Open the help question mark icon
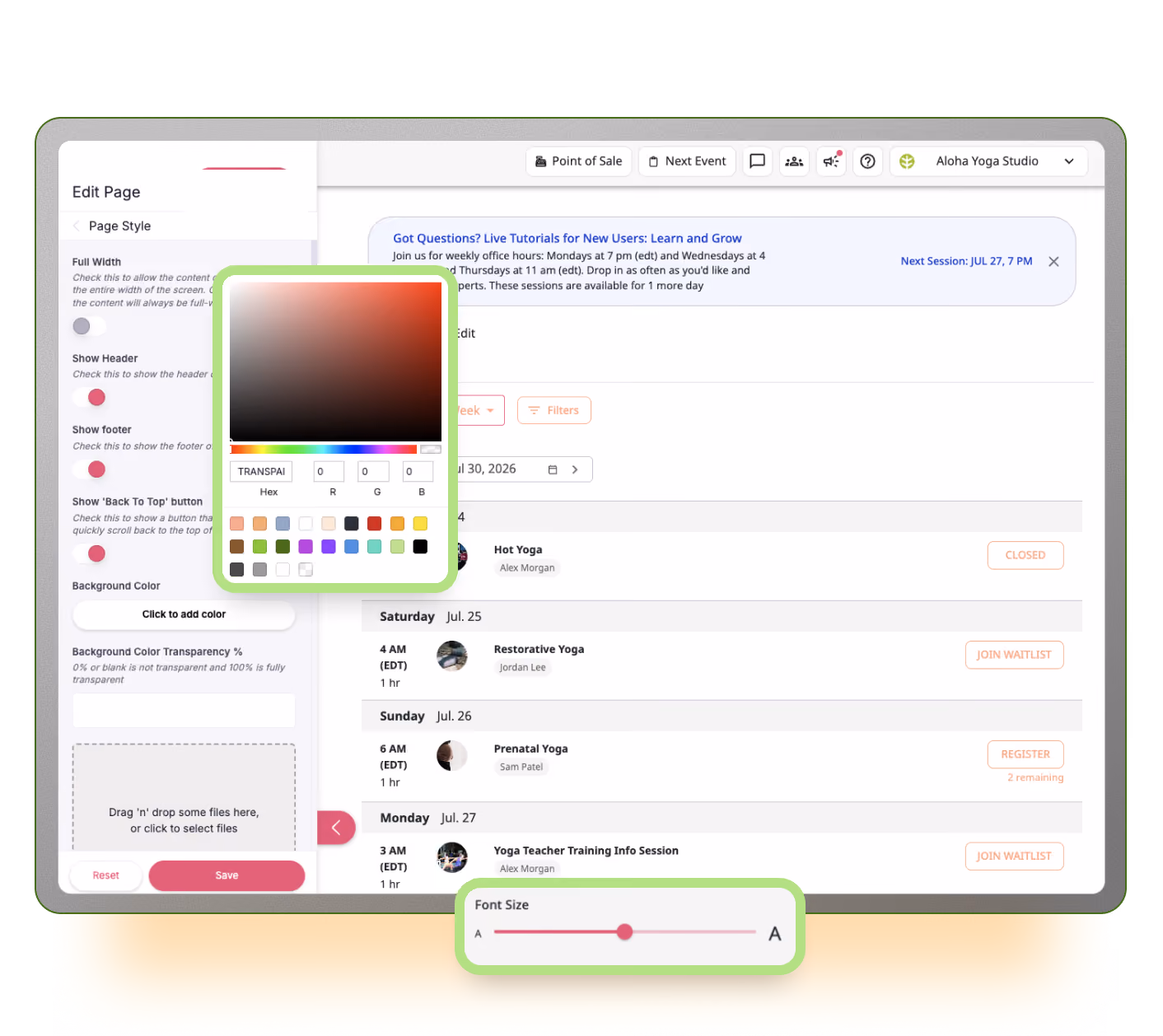The height and width of the screenshot is (1036, 1163). (x=867, y=161)
